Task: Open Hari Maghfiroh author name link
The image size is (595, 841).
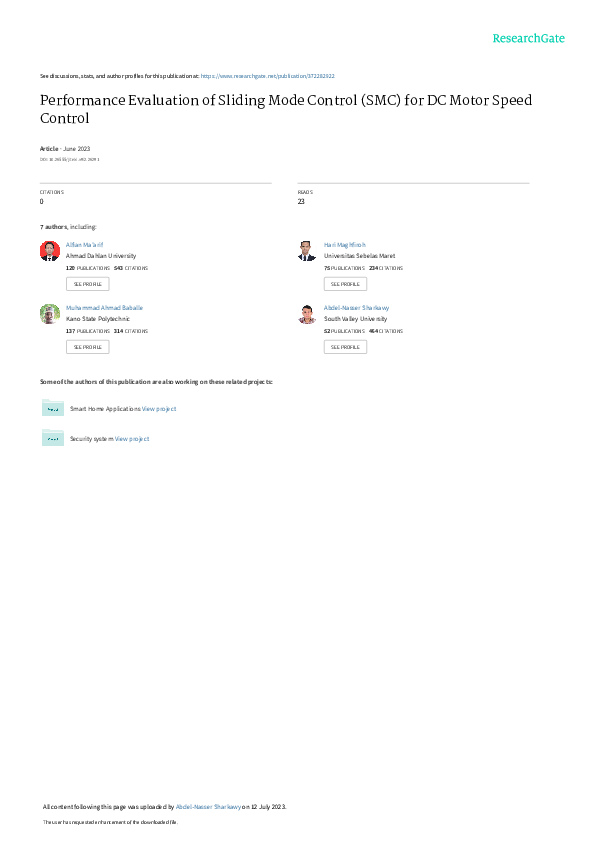Action: 344,245
